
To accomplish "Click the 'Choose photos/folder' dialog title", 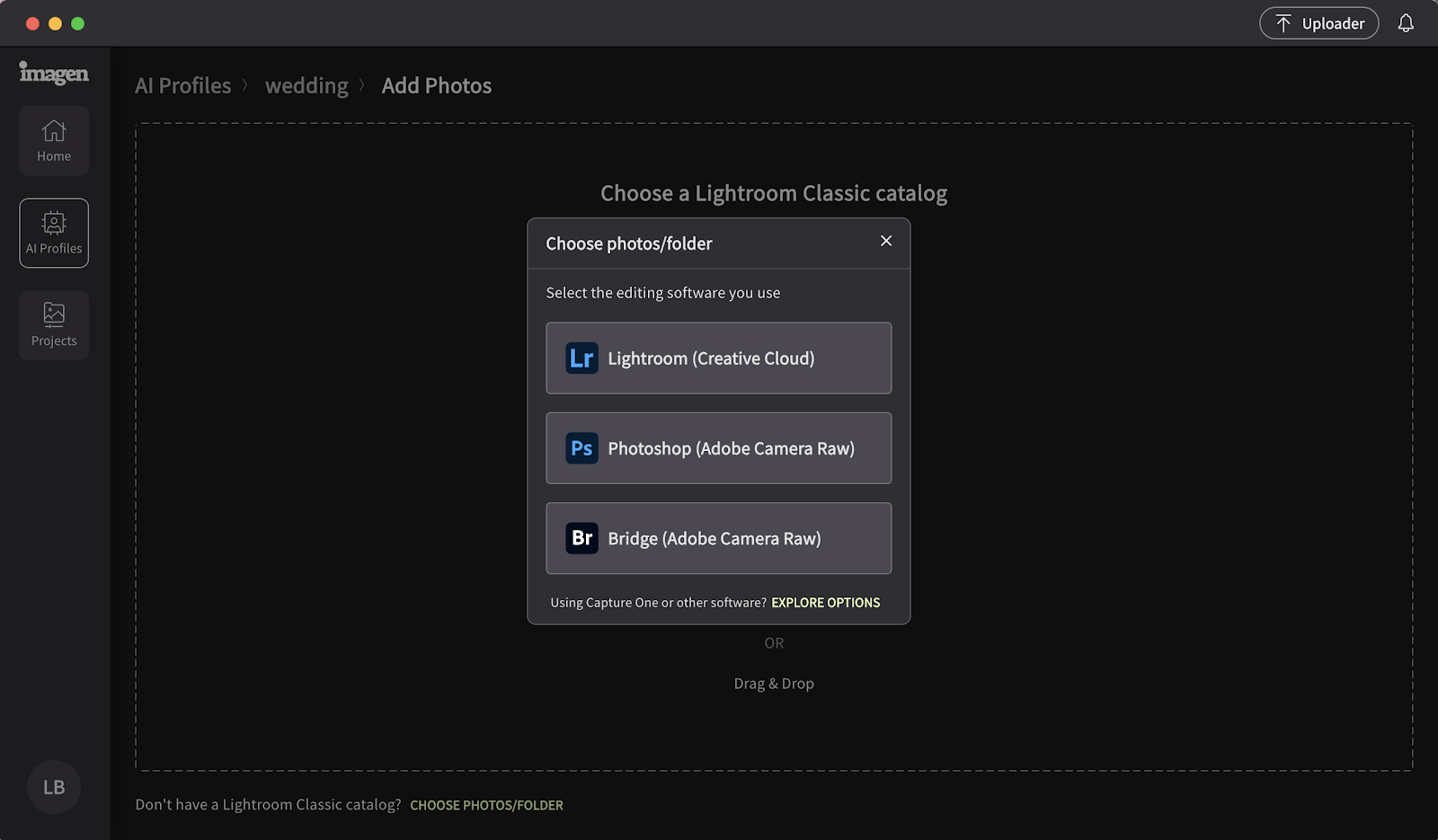I will 629,243.
